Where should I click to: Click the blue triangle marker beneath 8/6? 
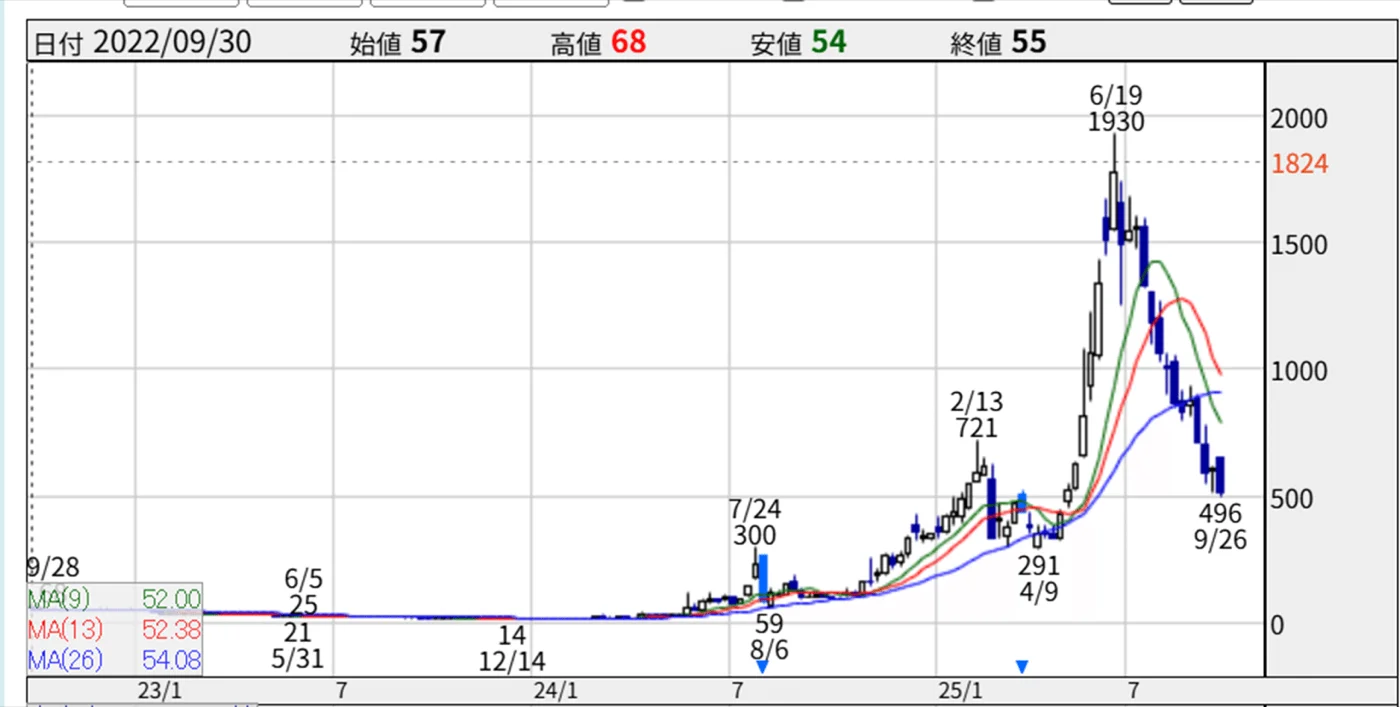[x=762, y=666]
